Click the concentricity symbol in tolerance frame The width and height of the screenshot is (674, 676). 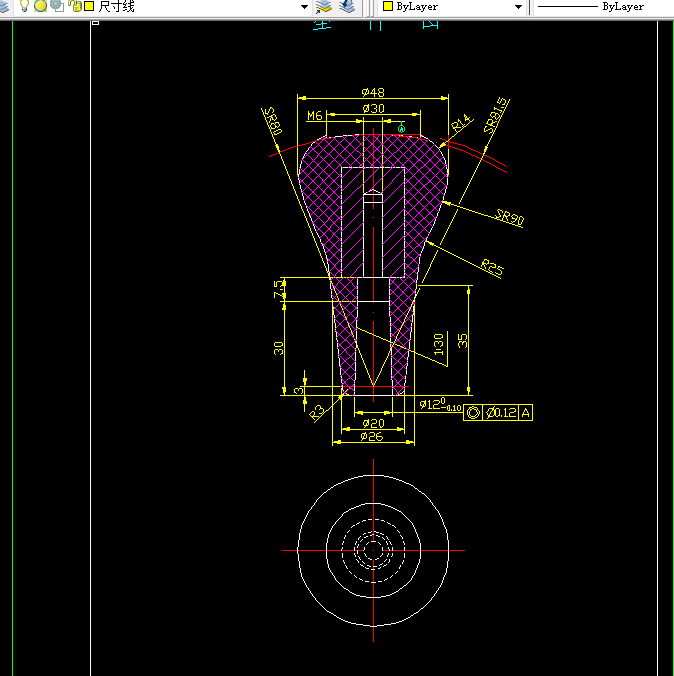tap(473, 413)
